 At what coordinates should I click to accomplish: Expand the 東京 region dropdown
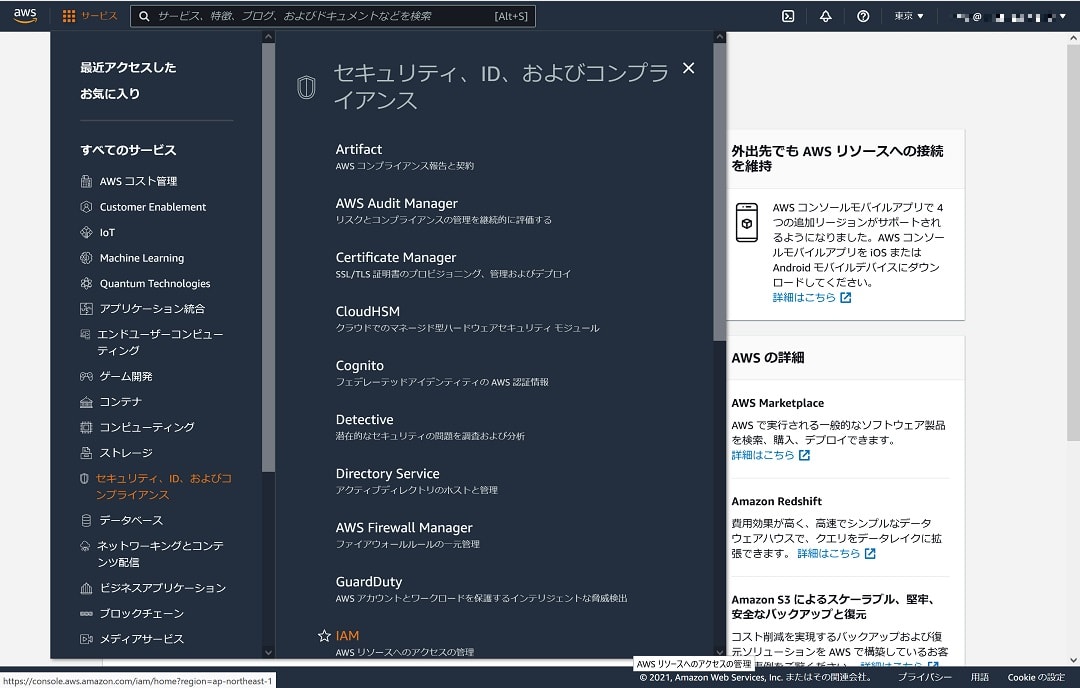click(x=908, y=16)
